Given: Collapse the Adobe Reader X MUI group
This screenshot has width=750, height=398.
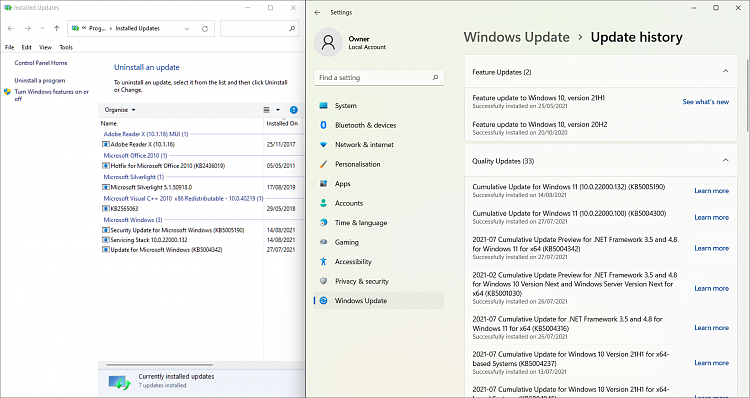Looking at the screenshot, I should click(146, 134).
